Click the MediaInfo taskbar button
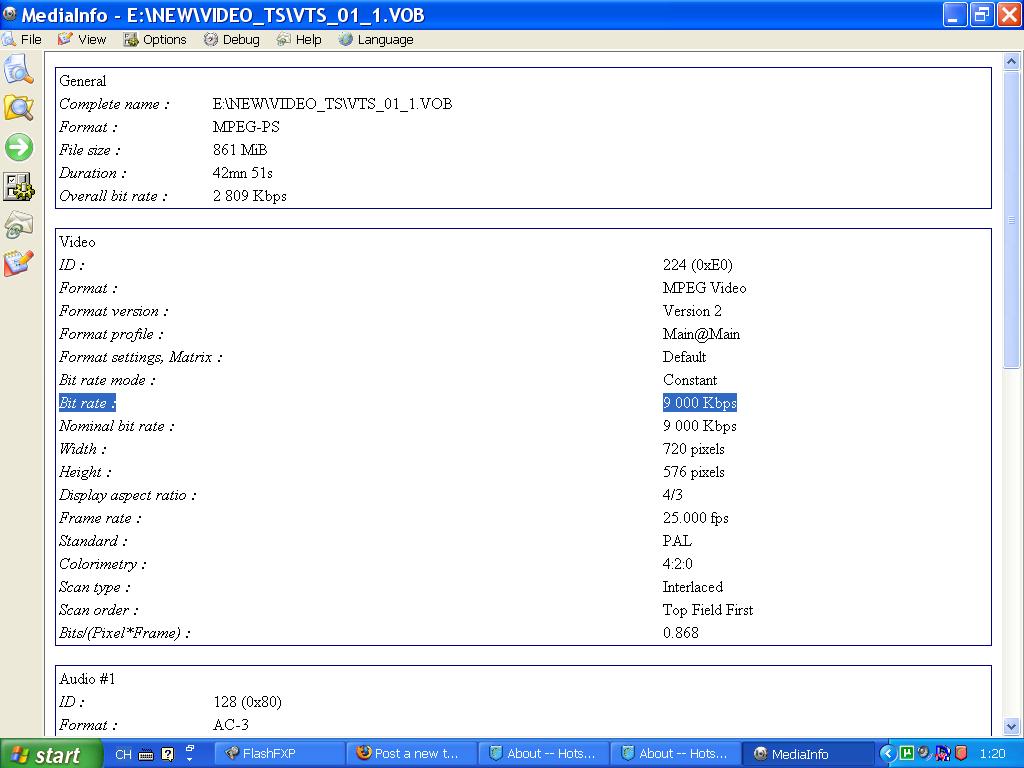 807,754
